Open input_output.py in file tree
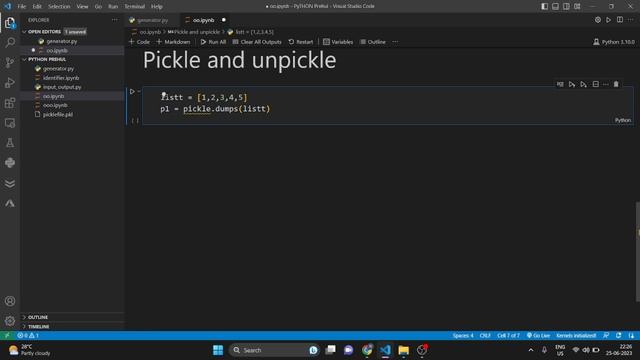 click(62, 87)
